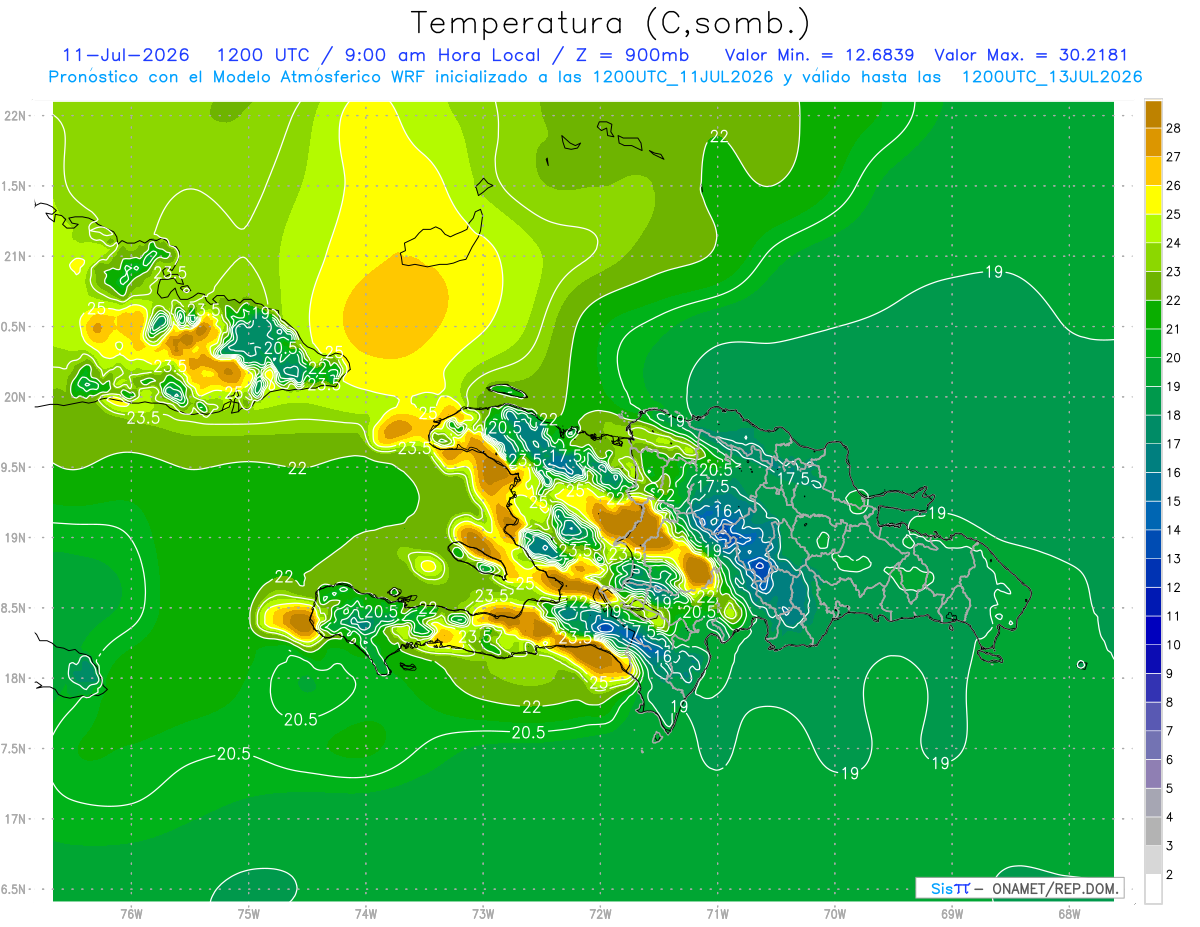Click the legend scale value 28
The image size is (1200, 927).
click(x=1174, y=128)
